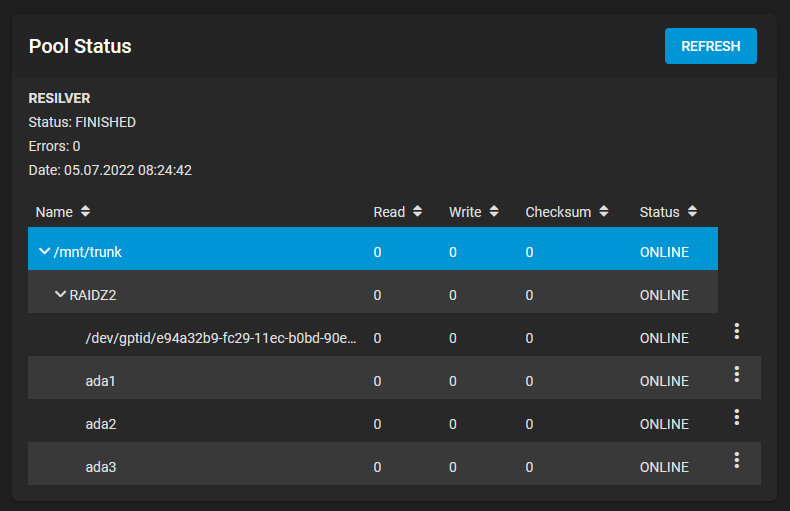This screenshot has width=790, height=511.
Task: Click the Read value for ada1
Action: [x=377, y=381]
